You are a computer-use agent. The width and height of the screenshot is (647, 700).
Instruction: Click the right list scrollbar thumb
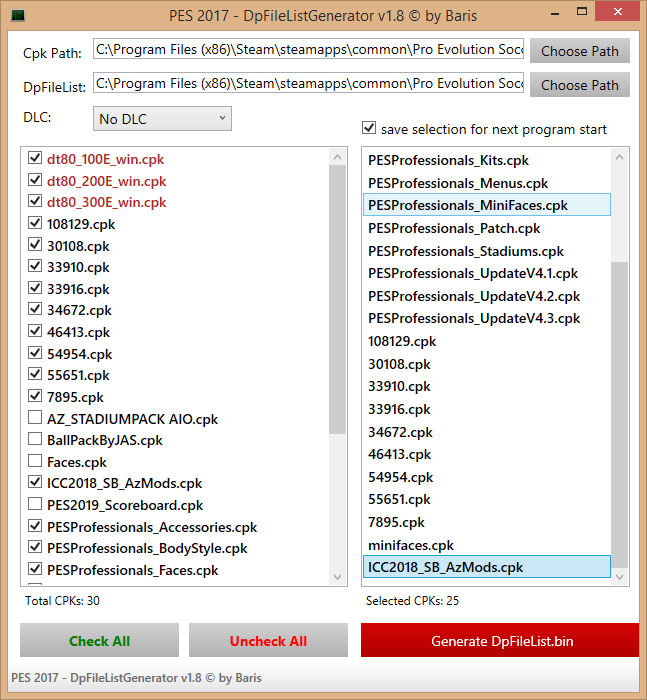[x=619, y=415]
